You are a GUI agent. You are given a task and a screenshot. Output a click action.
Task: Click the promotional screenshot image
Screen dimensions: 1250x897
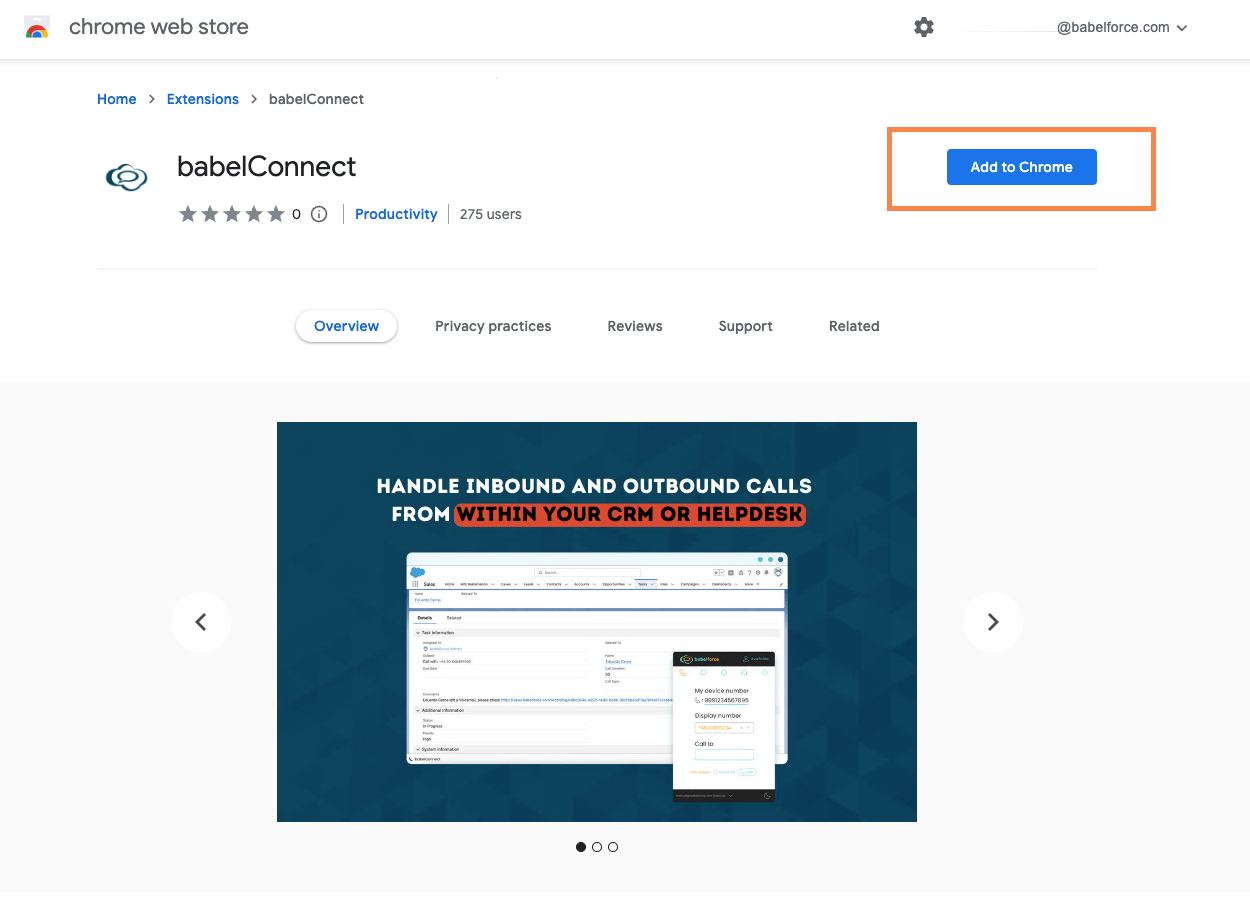point(597,622)
